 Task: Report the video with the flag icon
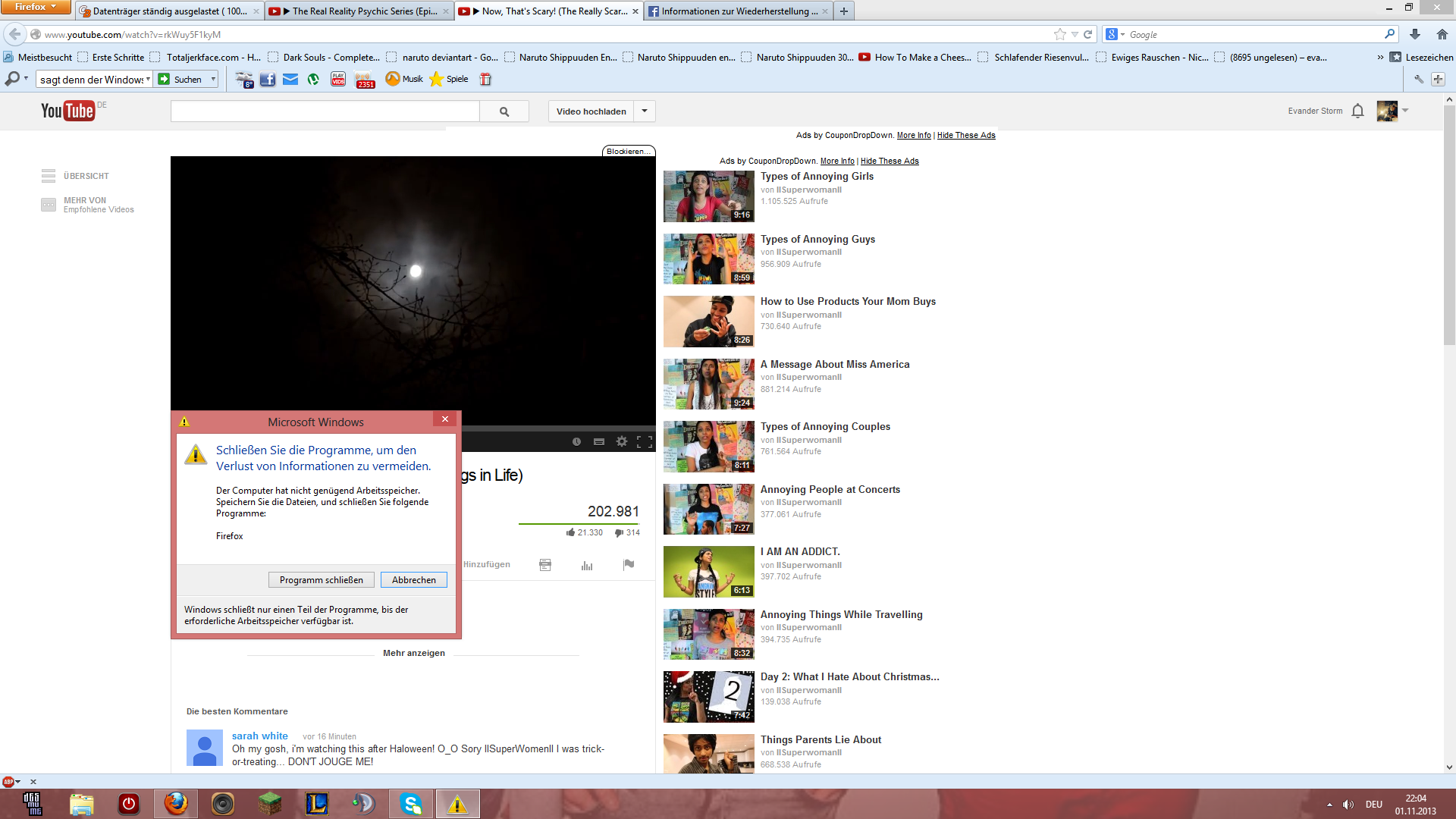[629, 564]
